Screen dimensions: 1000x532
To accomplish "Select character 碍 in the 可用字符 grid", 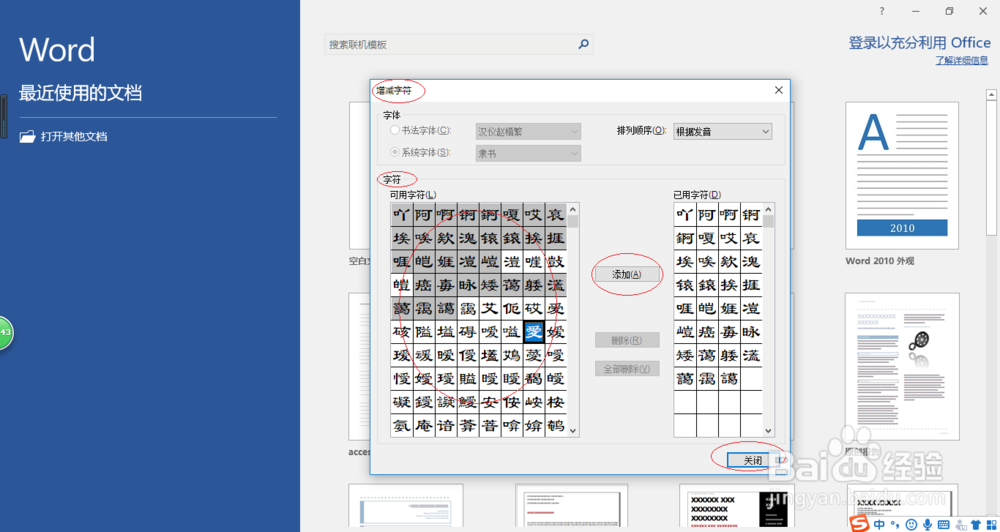I will (x=467, y=332).
